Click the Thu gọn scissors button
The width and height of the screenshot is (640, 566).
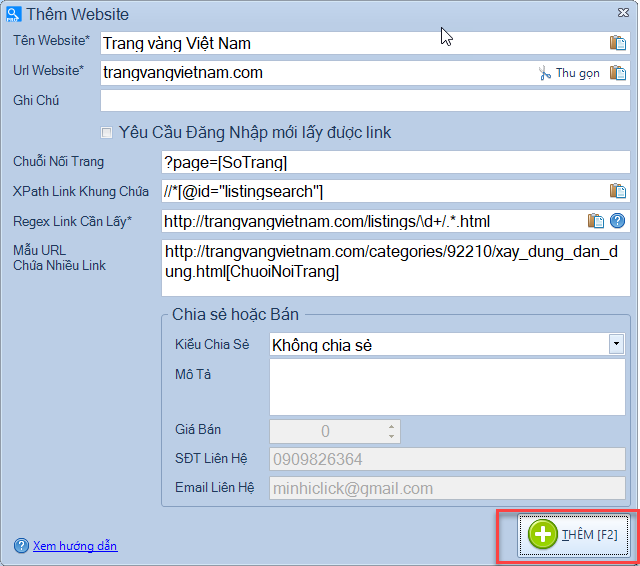(569, 73)
